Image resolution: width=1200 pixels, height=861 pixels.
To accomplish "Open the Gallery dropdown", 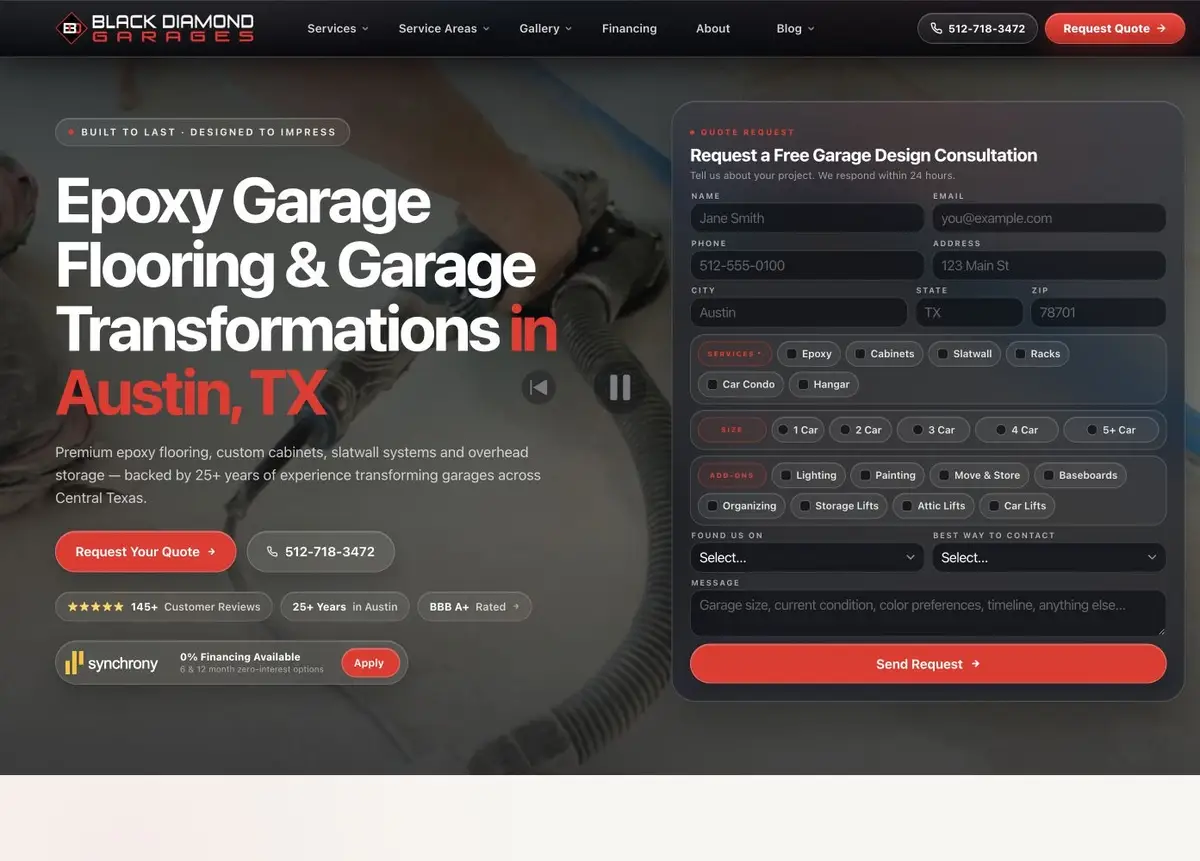I will click(x=546, y=28).
